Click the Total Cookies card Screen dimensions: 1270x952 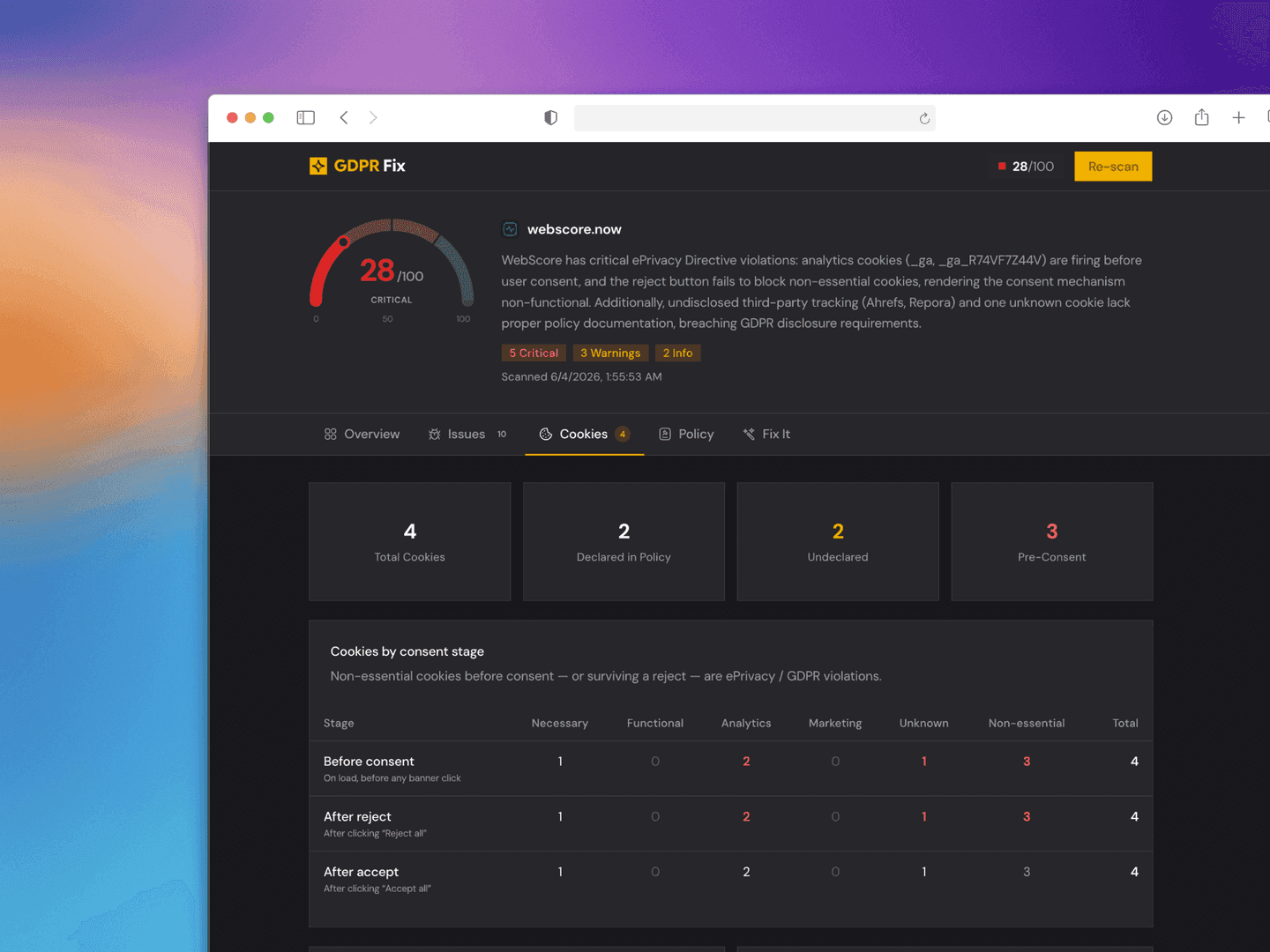coord(410,541)
